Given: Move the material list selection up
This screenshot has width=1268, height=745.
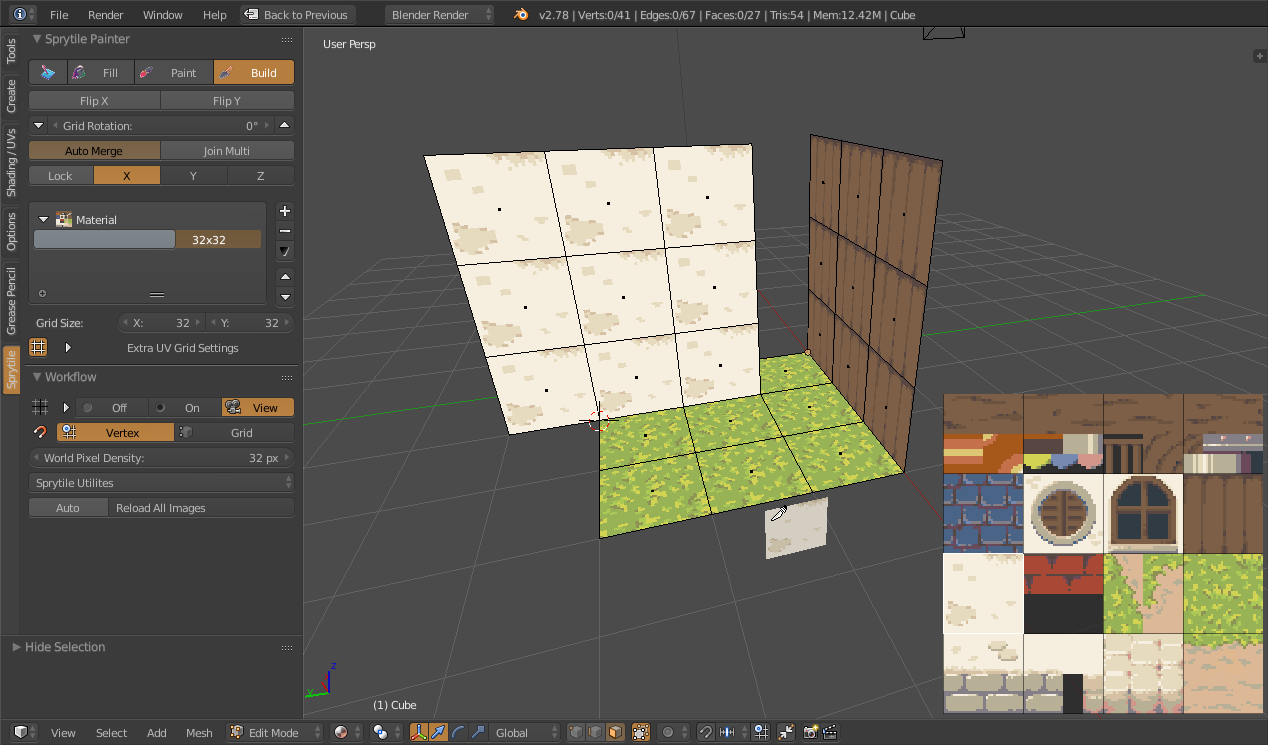Looking at the screenshot, I should tap(285, 277).
